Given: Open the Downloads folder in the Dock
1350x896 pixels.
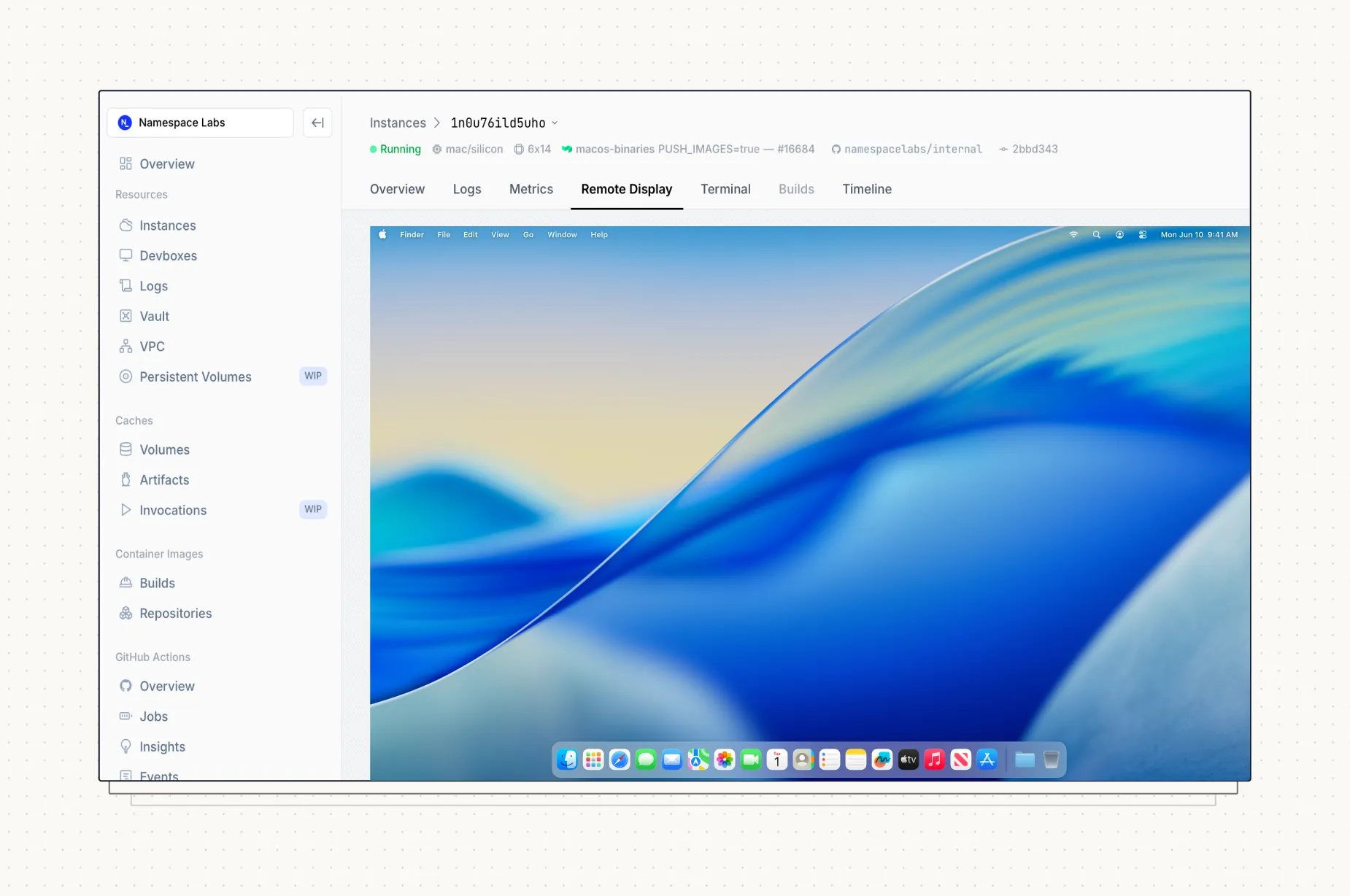Looking at the screenshot, I should pyautogui.click(x=1025, y=760).
